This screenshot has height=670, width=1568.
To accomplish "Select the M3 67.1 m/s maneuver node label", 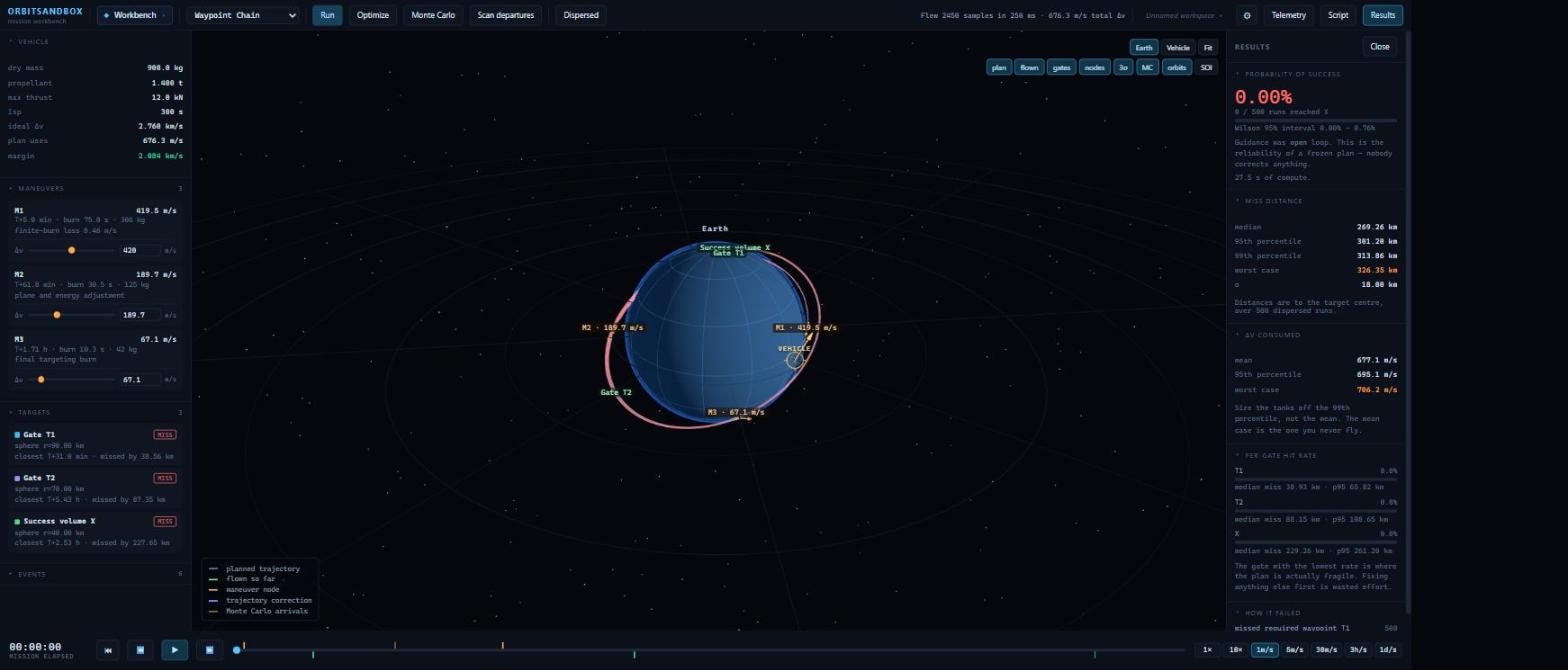I will [736, 412].
